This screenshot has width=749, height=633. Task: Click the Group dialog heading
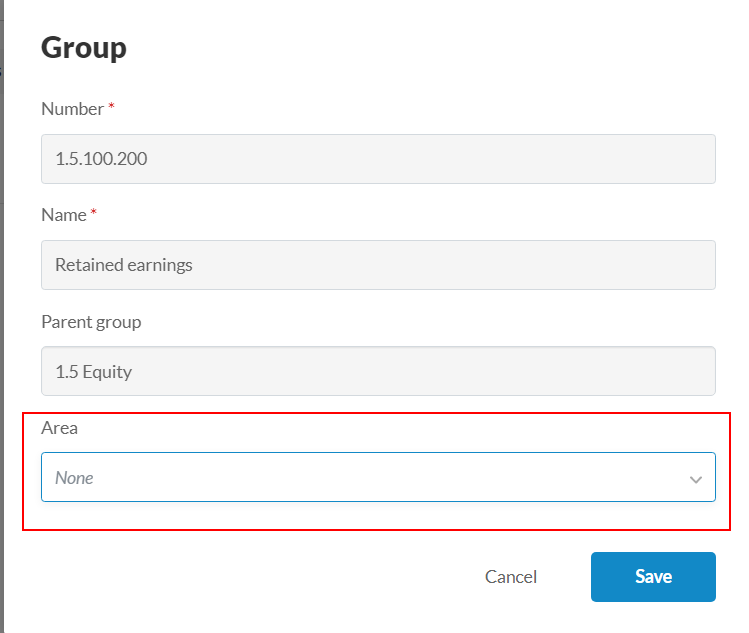tap(84, 48)
